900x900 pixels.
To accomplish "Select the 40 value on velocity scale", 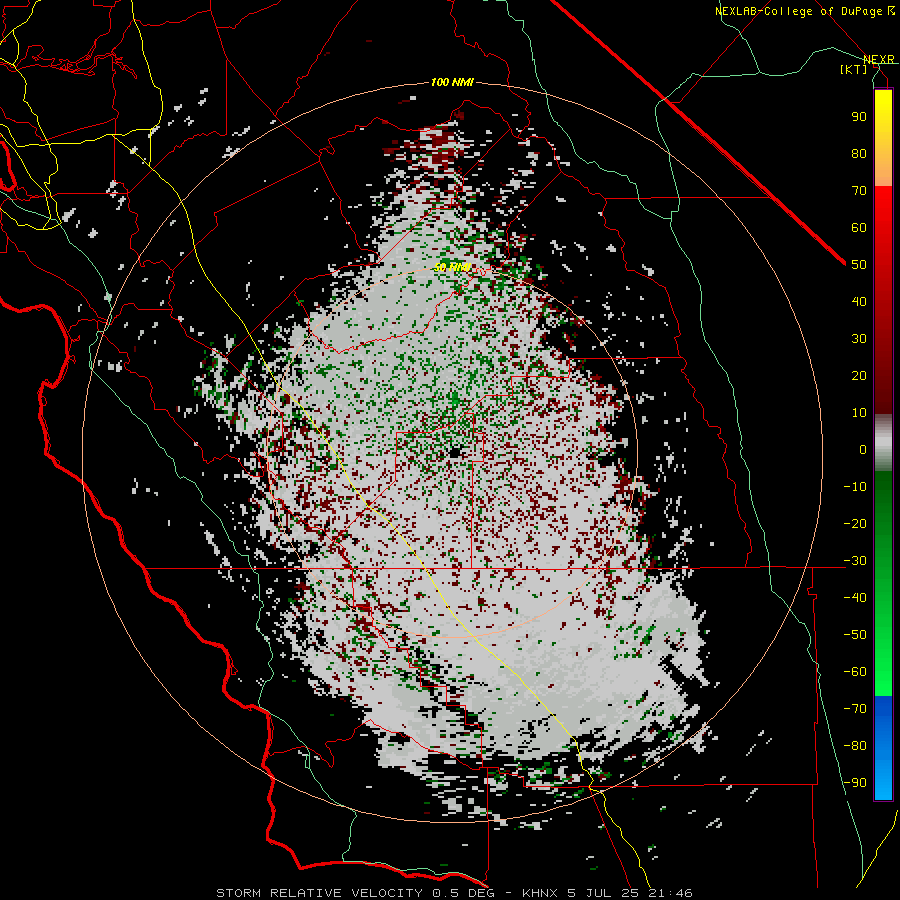I will (x=859, y=301).
